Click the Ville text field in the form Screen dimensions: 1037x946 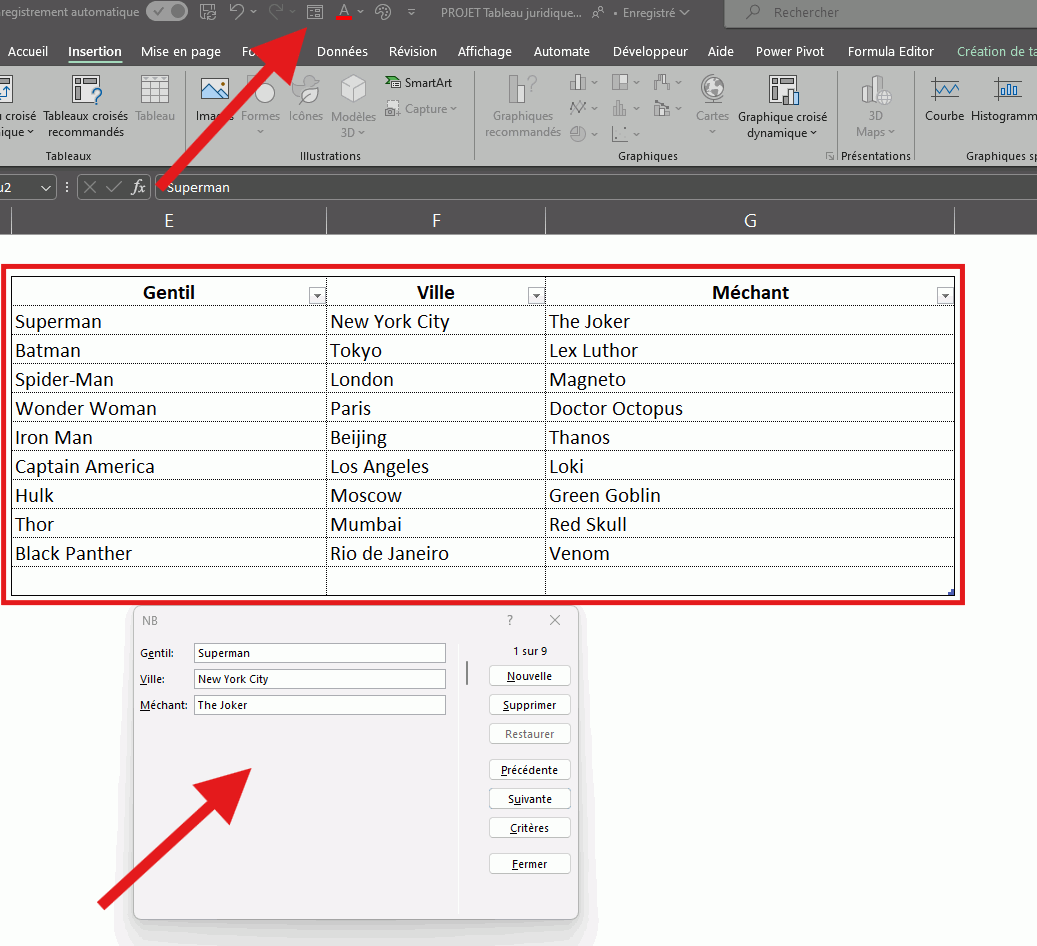pyautogui.click(x=319, y=679)
